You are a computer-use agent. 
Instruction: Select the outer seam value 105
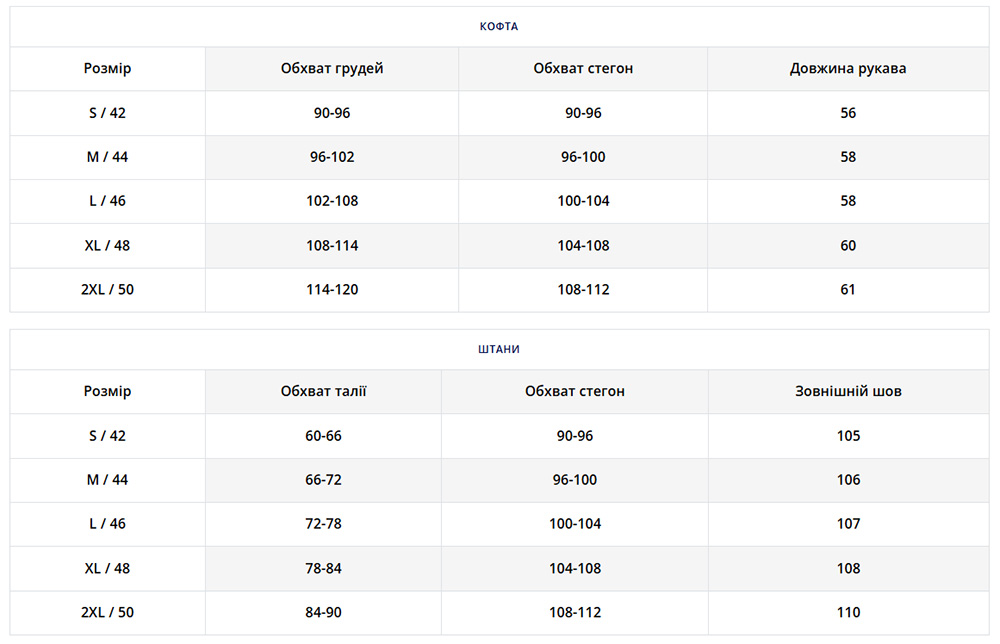848,436
